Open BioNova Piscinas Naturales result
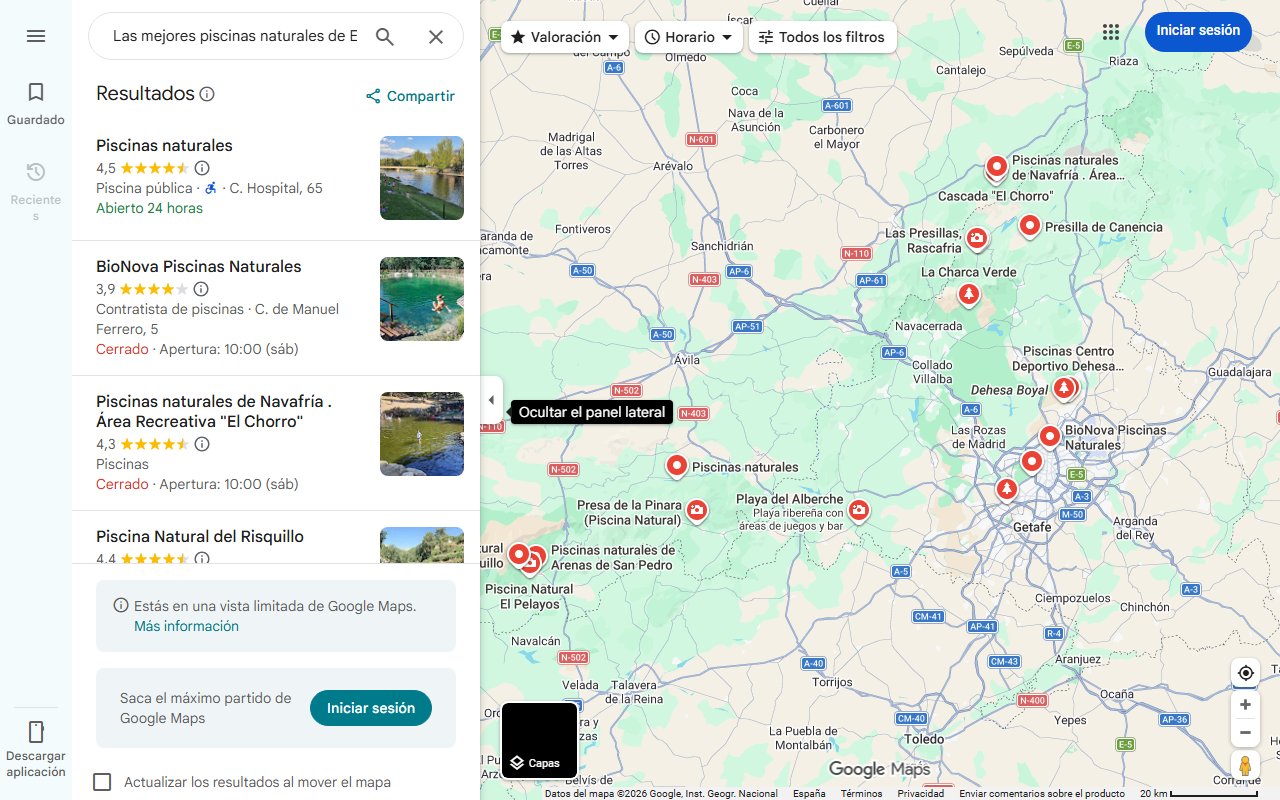 pyautogui.click(x=198, y=267)
